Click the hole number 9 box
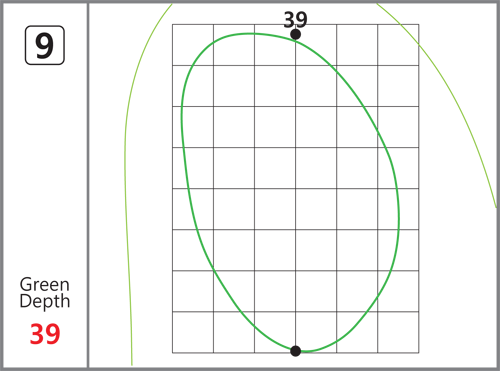500x371 pixels. point(45,45)
